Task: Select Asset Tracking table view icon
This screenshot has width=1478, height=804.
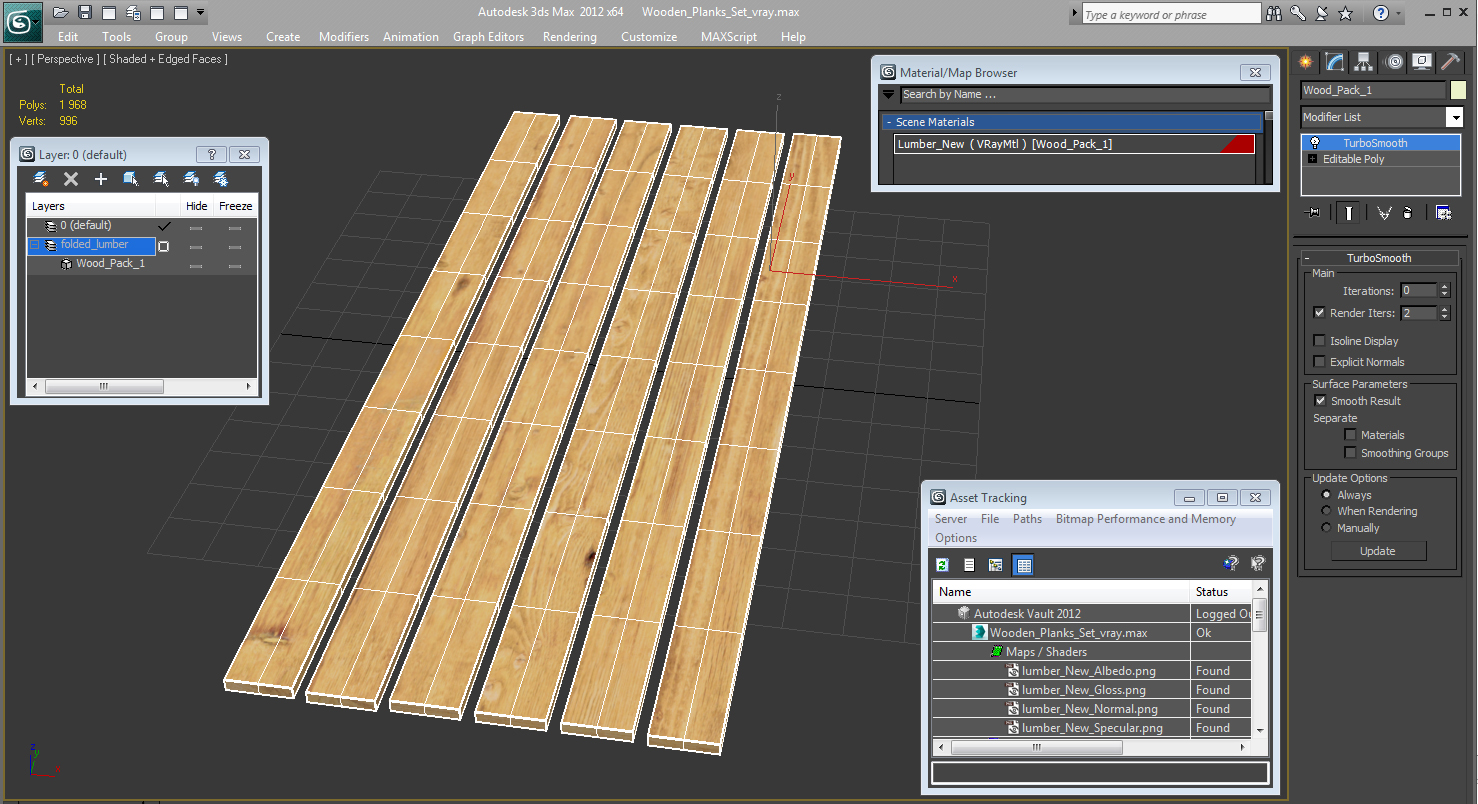Action: tap(1023, 565)
